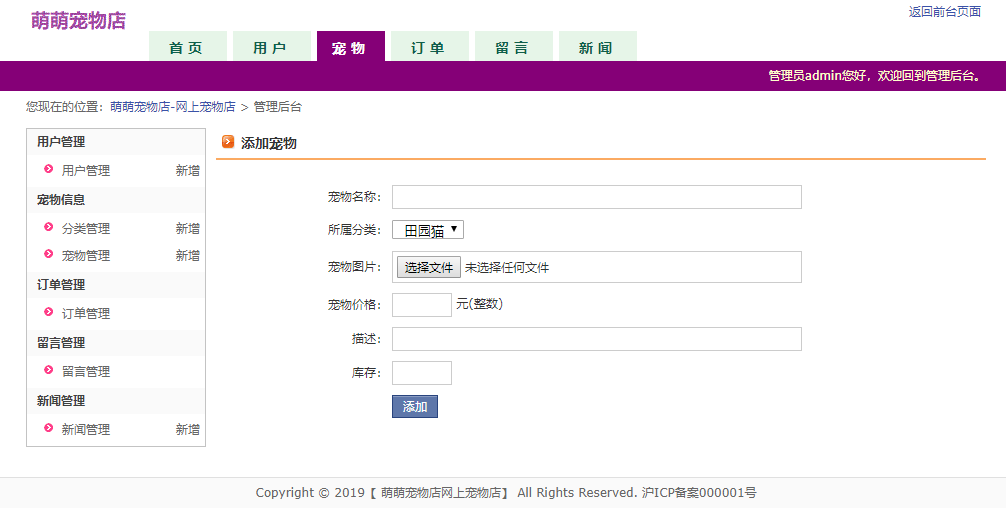Image resolution: width=1006 pixels, height=519 pixels.
Task: Click the pink bullet icon next to 用户管理
Action: coord(49,169)
